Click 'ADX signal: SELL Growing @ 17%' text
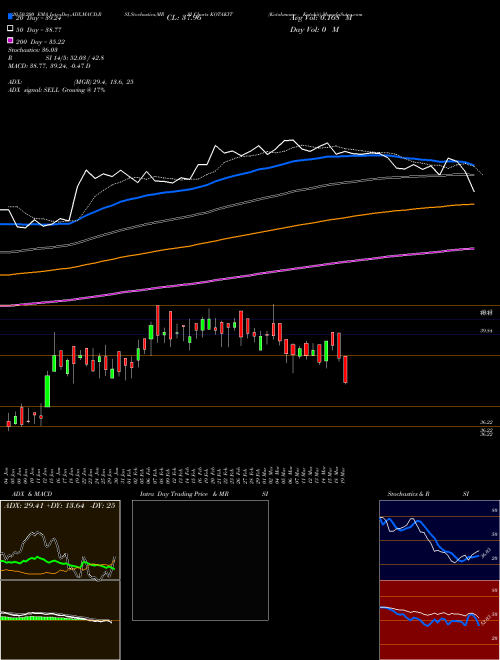 point(56,90)
